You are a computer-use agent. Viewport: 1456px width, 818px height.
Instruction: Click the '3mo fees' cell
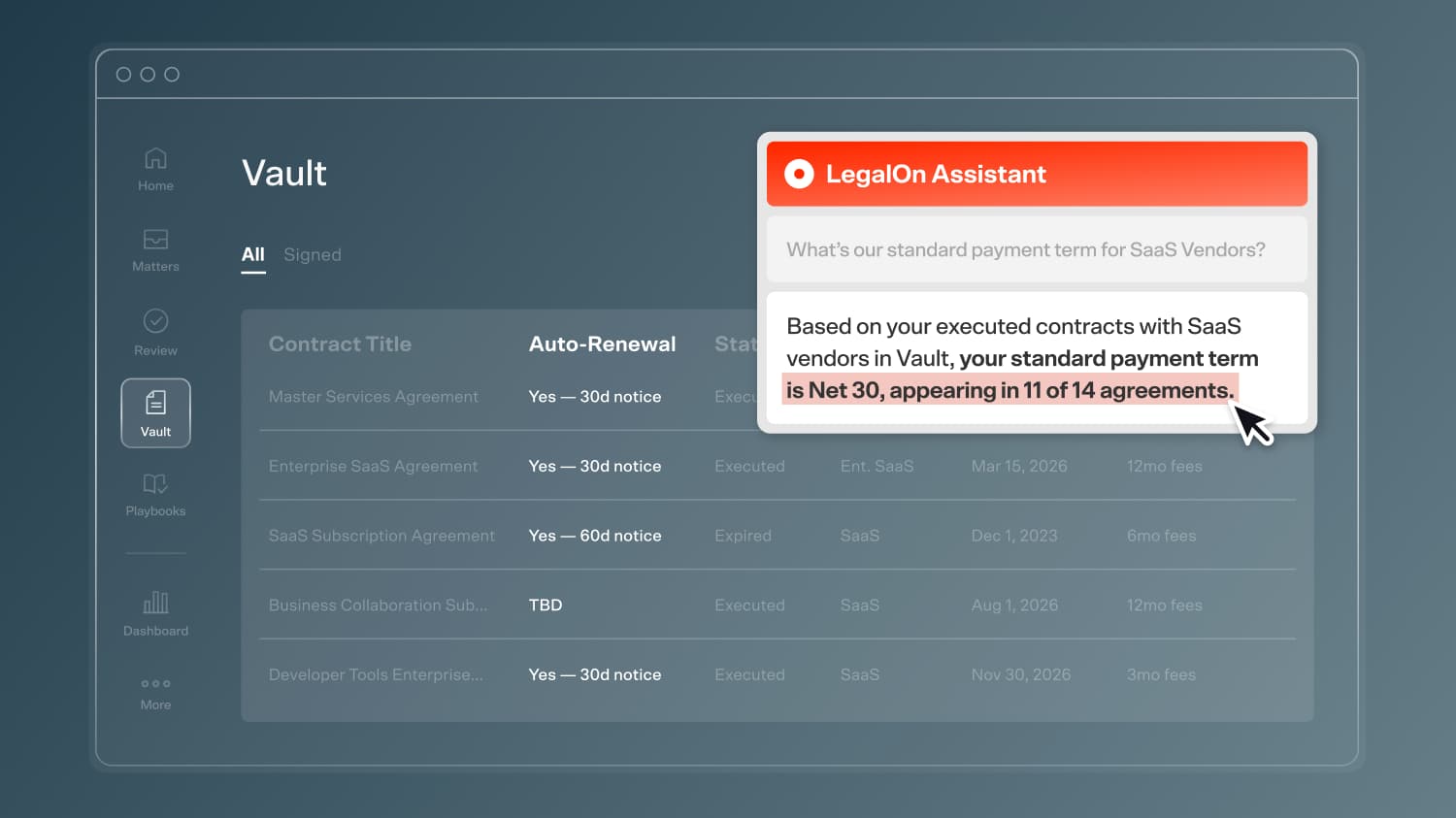pyautogui.click(x=1162, y=674)
